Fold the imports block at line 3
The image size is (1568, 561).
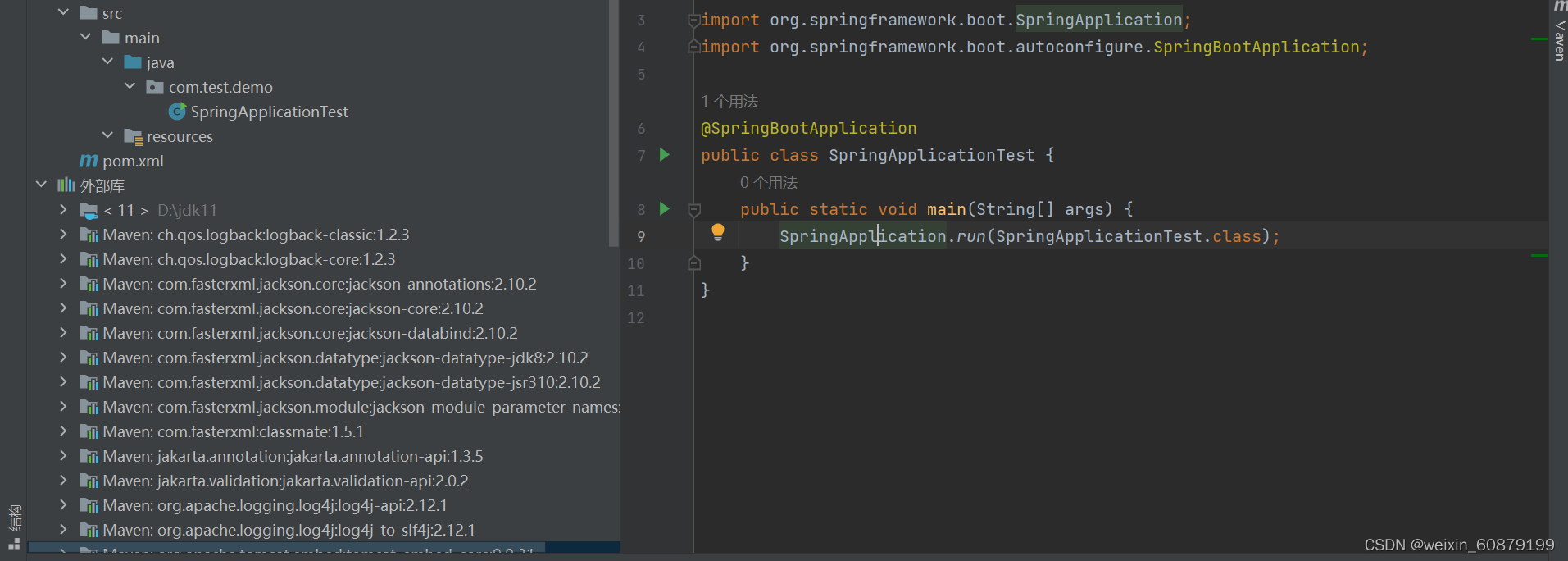(x=694, y=20)
